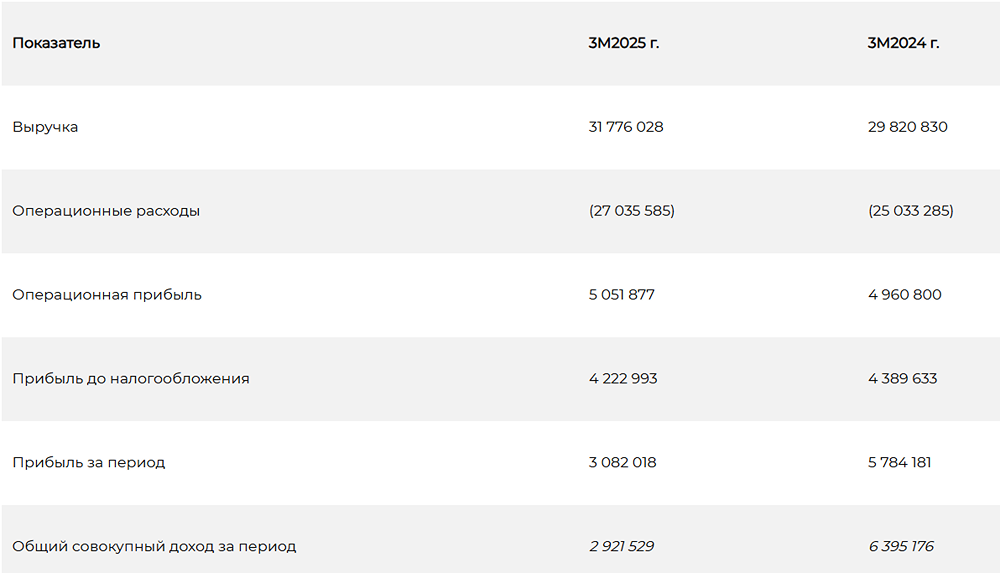This screenshot has width=1000, height=573.
Task: Click pre-tax profit value 4 389 633
Action: 903,379
